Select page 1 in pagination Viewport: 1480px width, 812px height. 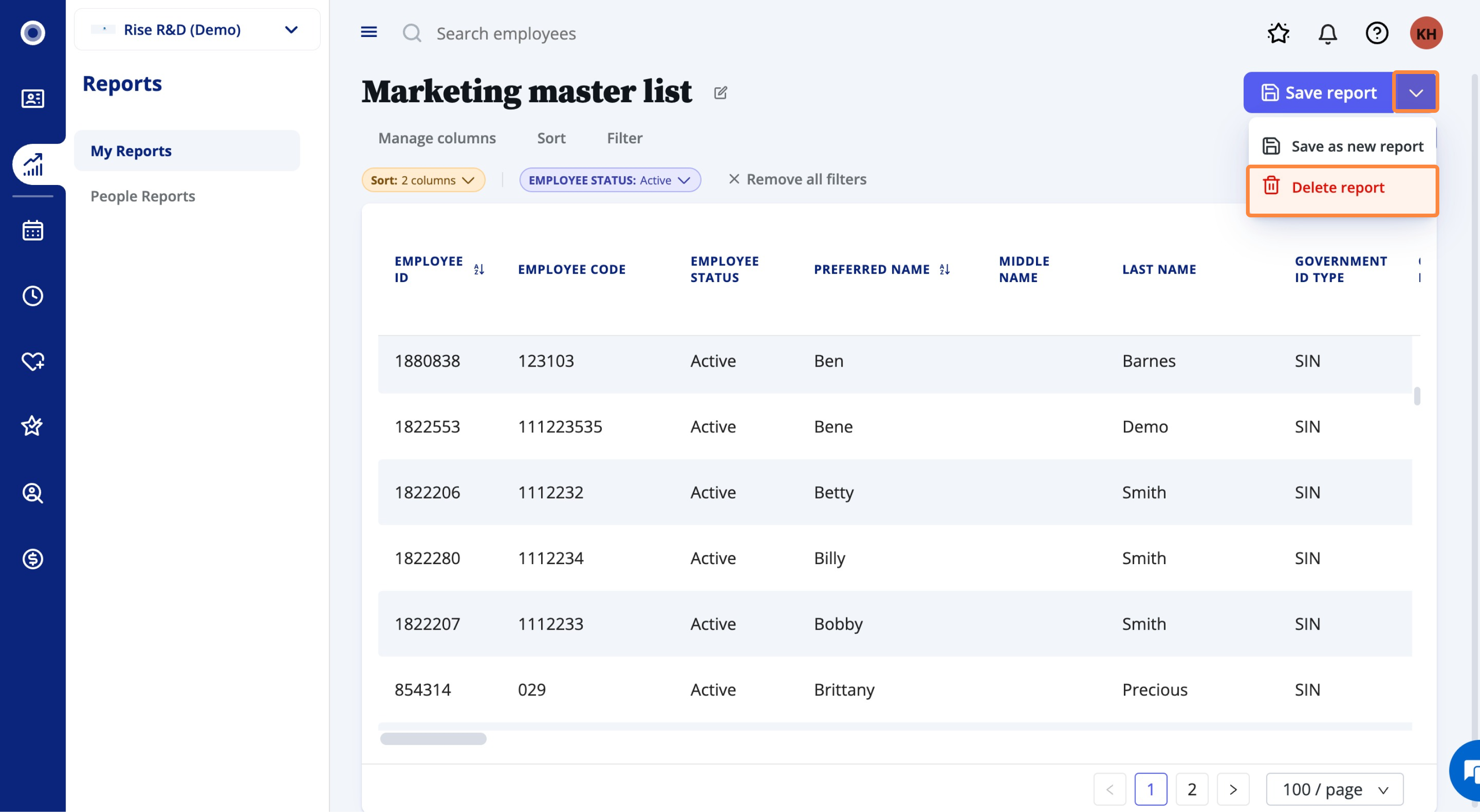pyautogui.click(x=1150, y=789)
